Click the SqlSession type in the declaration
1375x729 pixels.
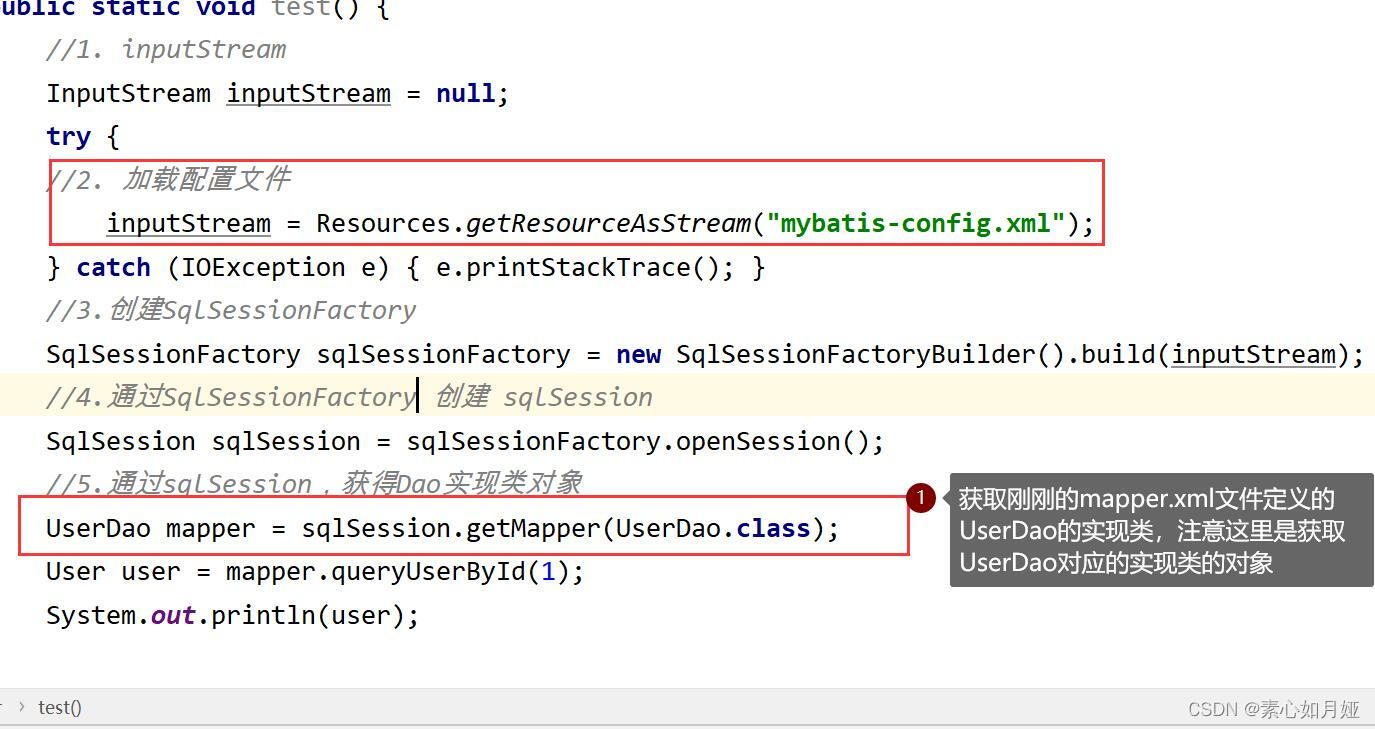tap(121, 441)
